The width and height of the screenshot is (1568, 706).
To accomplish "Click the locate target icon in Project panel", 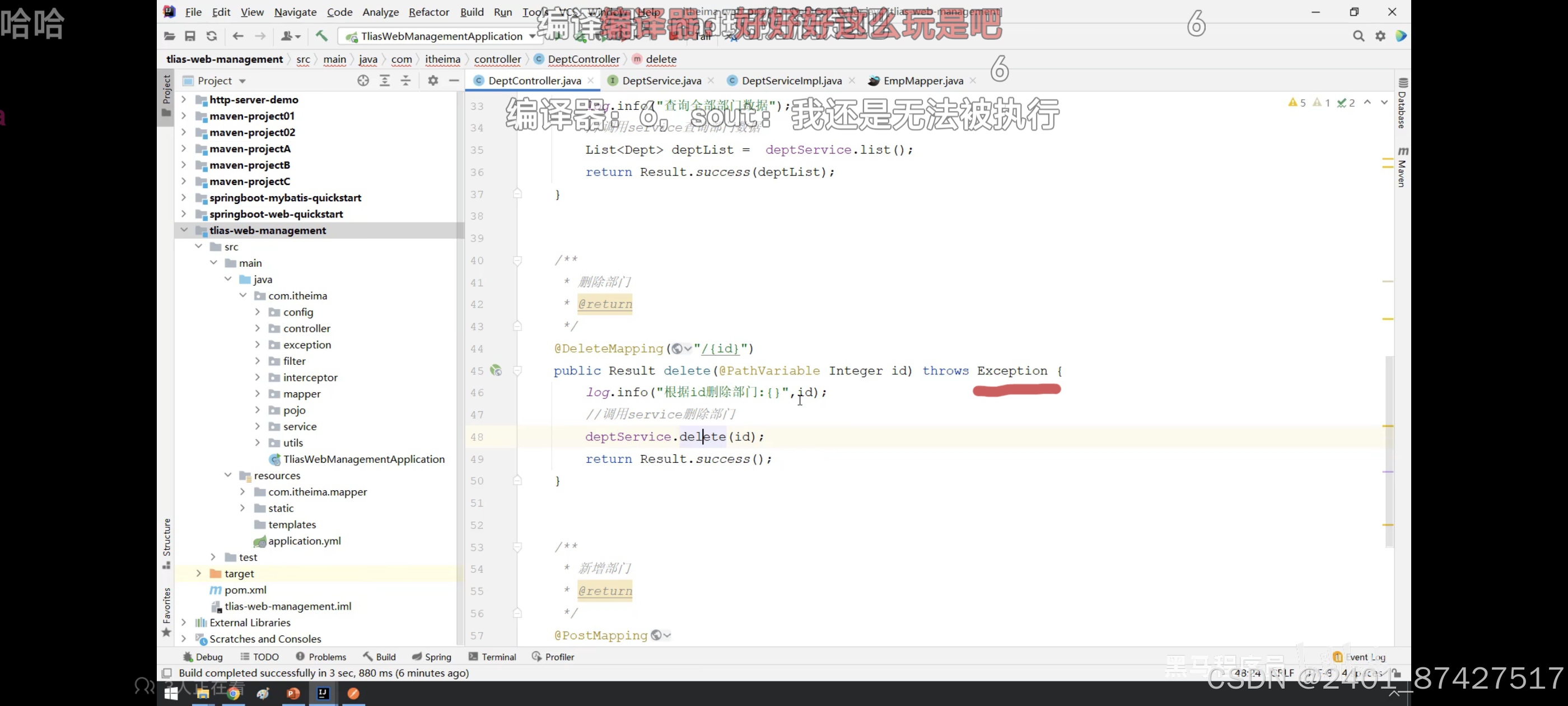I will [x=363, y=81].
